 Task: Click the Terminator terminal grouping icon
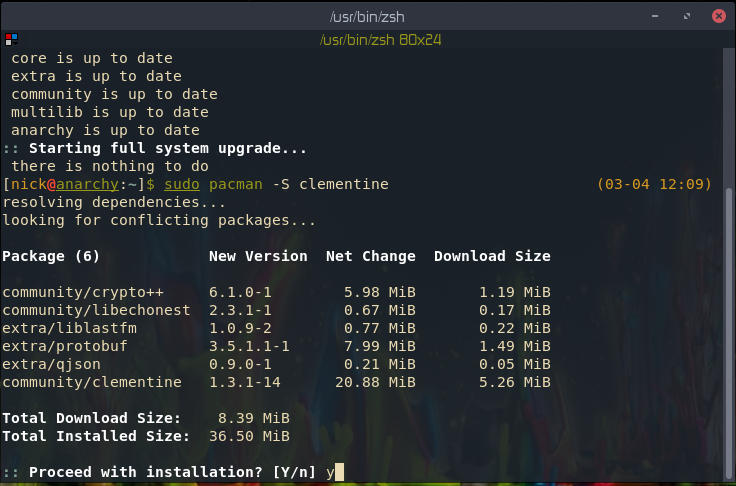pyautogui.click(x=10, y=39)
